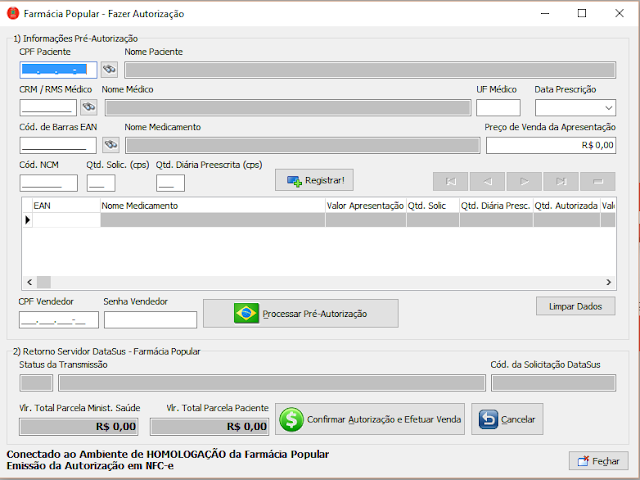Viewport: 640px width, 480px height.
Task: Click Confirmar Autorização e Efetuar Venda
Action: (x=370, y=419)
